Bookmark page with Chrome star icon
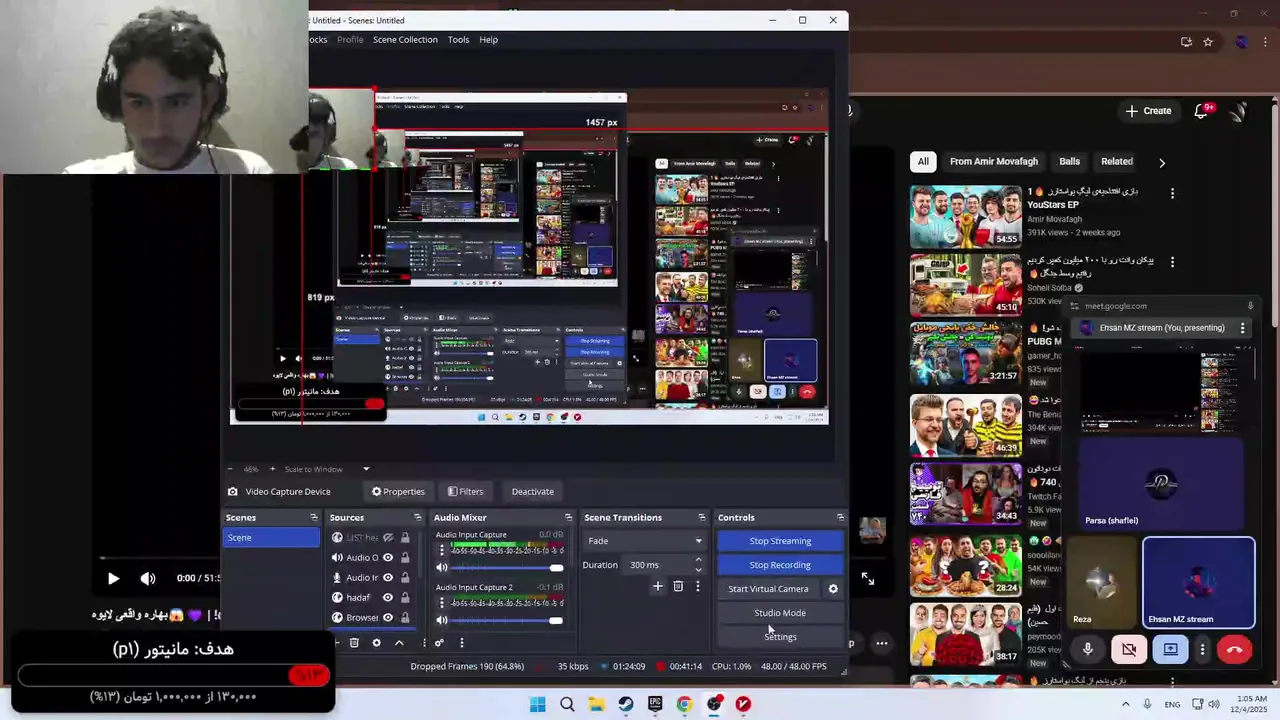This screenshot has height=720, width=1280. [x=1208, y=42]
